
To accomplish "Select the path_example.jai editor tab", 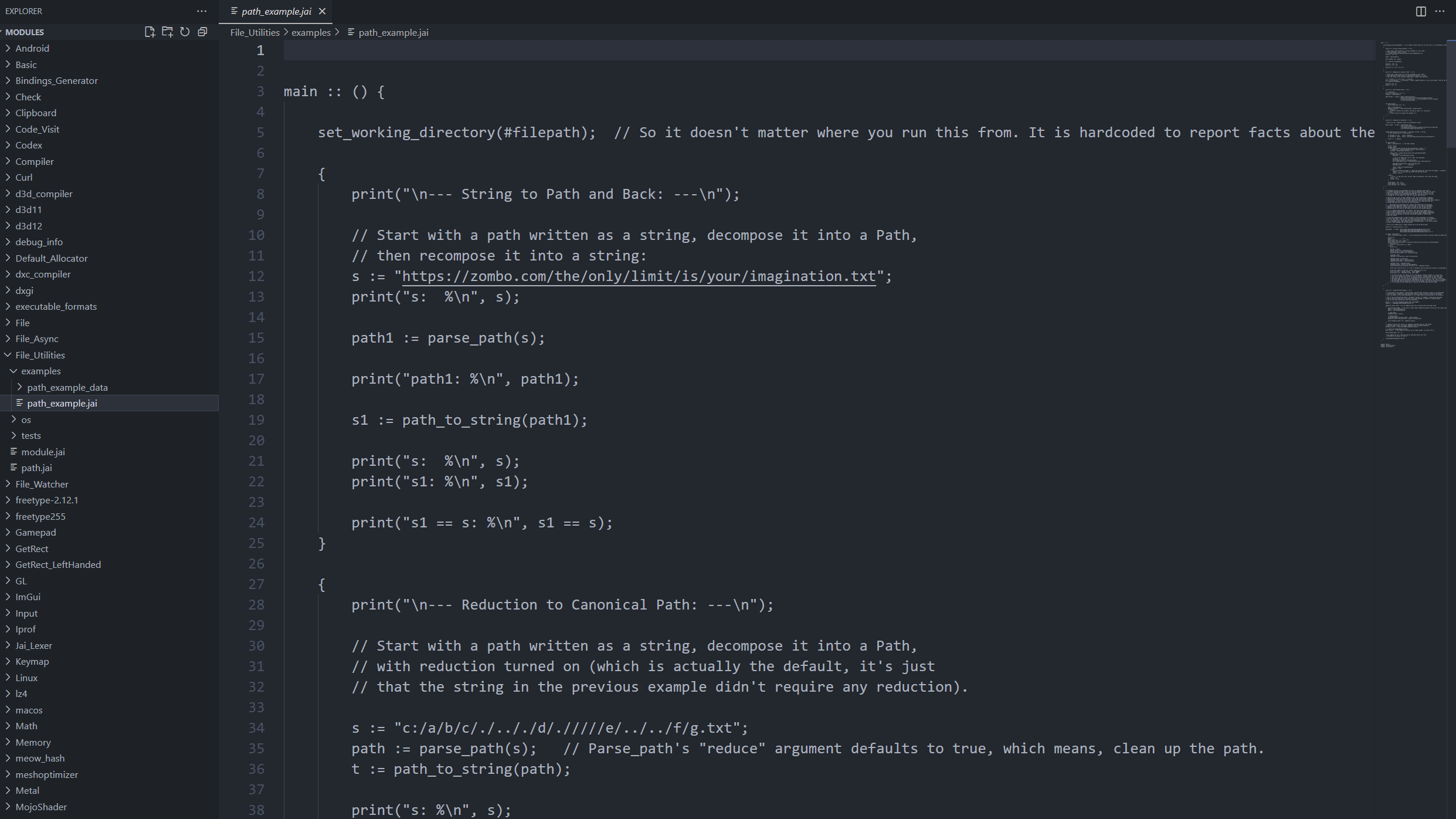I will click(276, 11).
